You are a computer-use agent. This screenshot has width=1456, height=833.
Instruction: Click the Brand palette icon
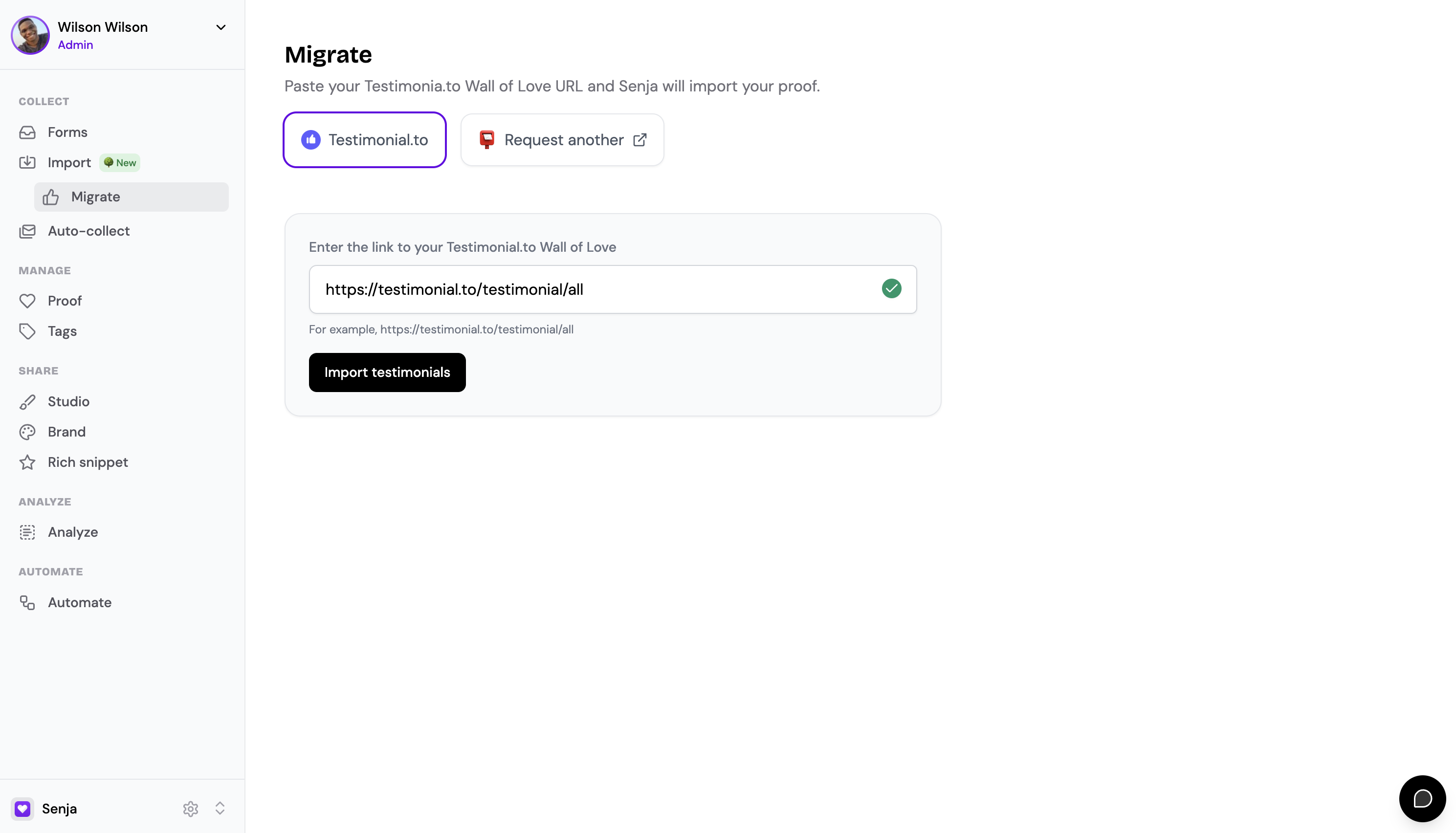(27, 432)
